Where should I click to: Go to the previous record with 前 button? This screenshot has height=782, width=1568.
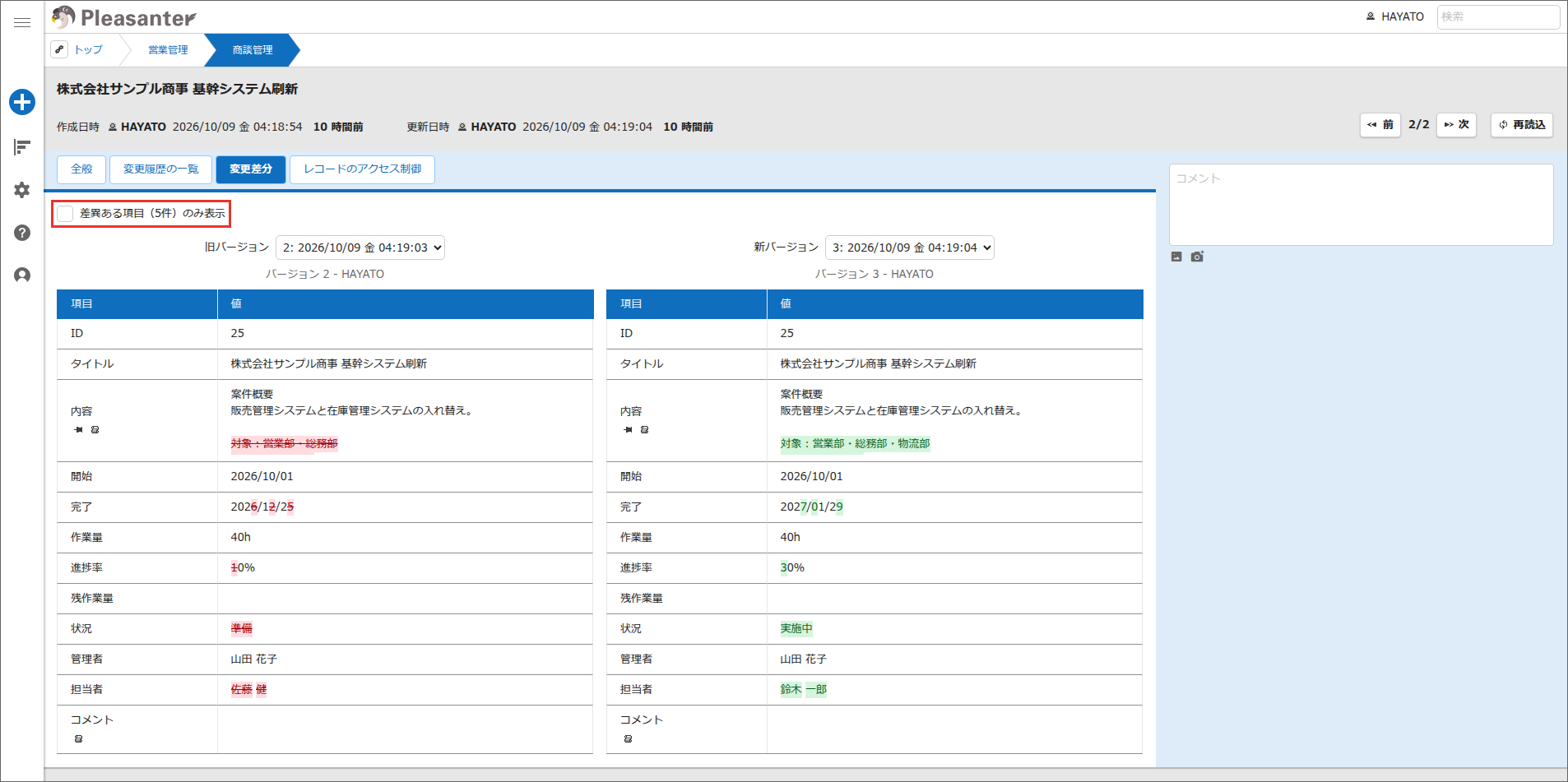1380,125
